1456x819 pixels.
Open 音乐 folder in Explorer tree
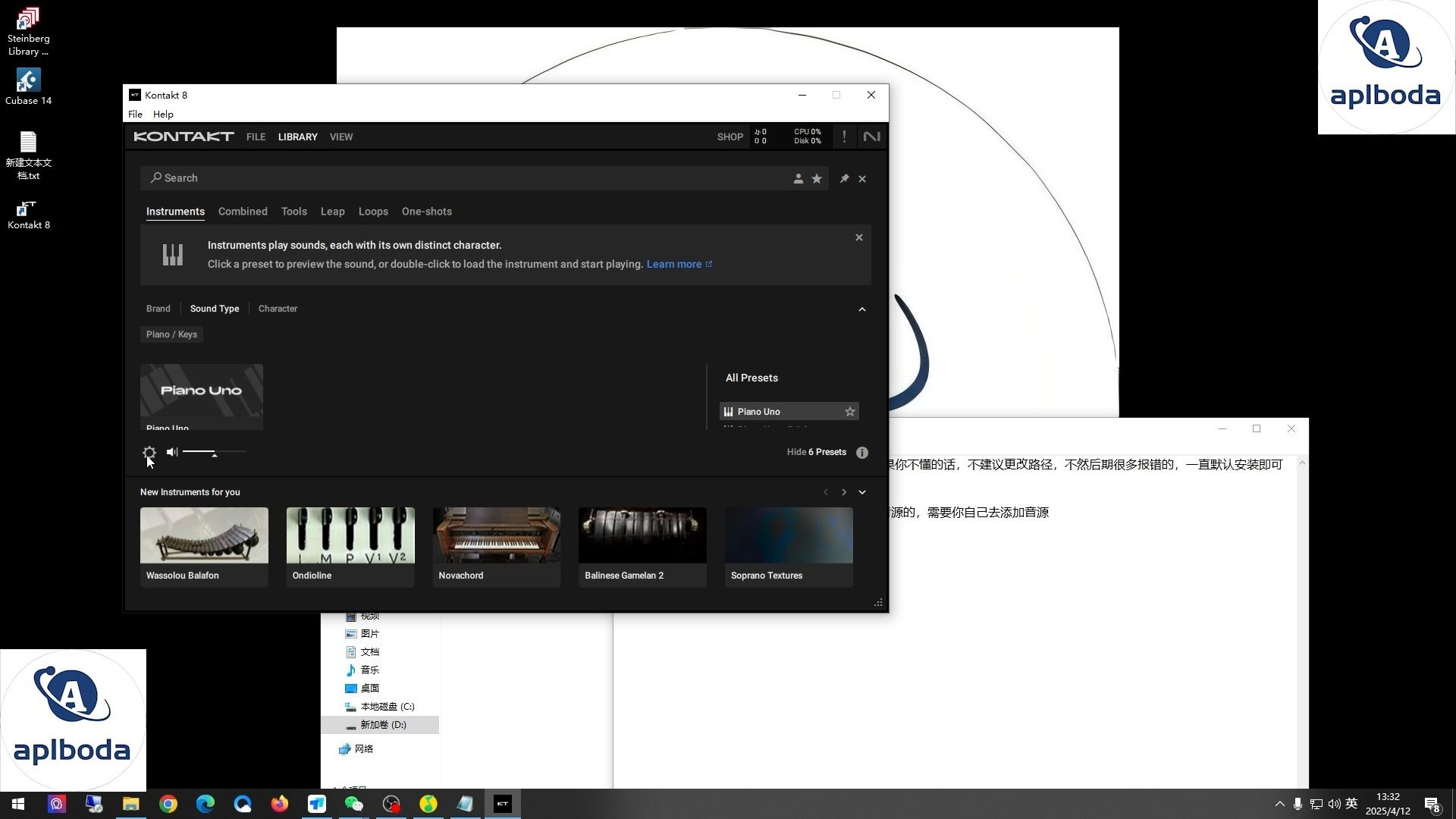pyautogui.click(x=362, y=670)
